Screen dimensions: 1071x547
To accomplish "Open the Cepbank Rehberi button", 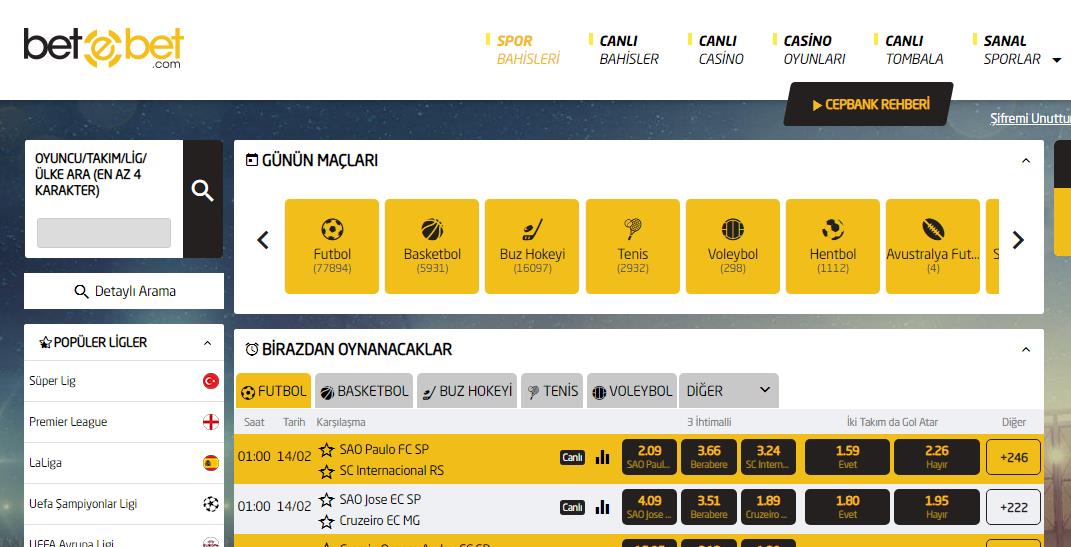I will coord(868,104).
